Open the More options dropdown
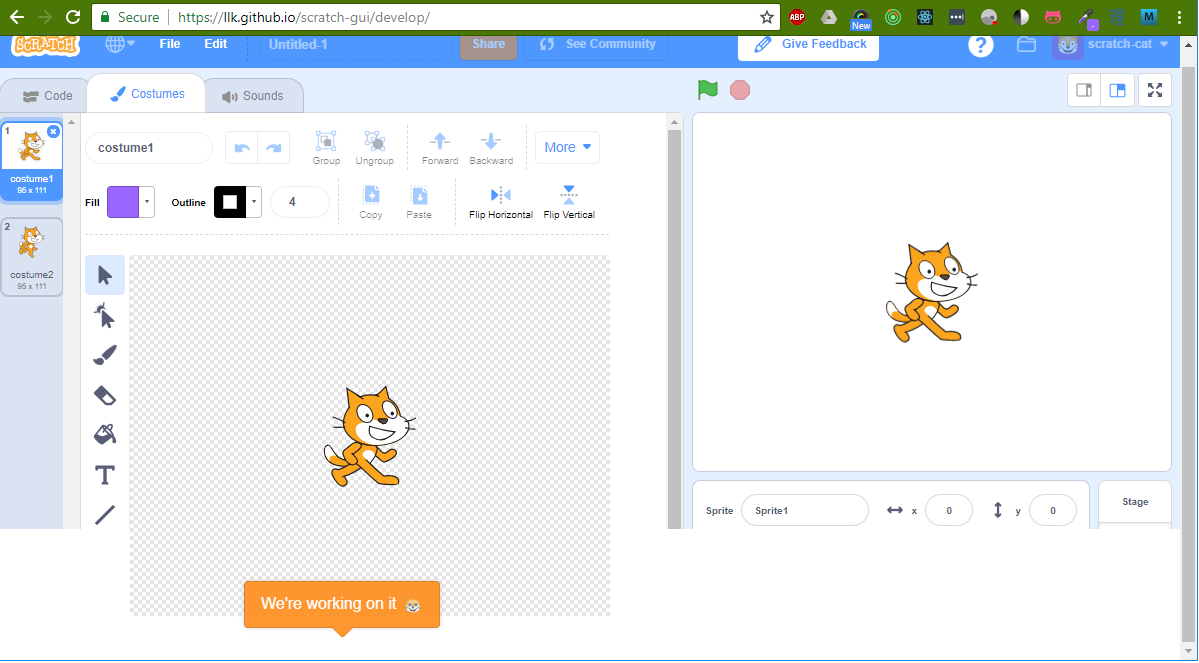 click(x=567, y=147)
